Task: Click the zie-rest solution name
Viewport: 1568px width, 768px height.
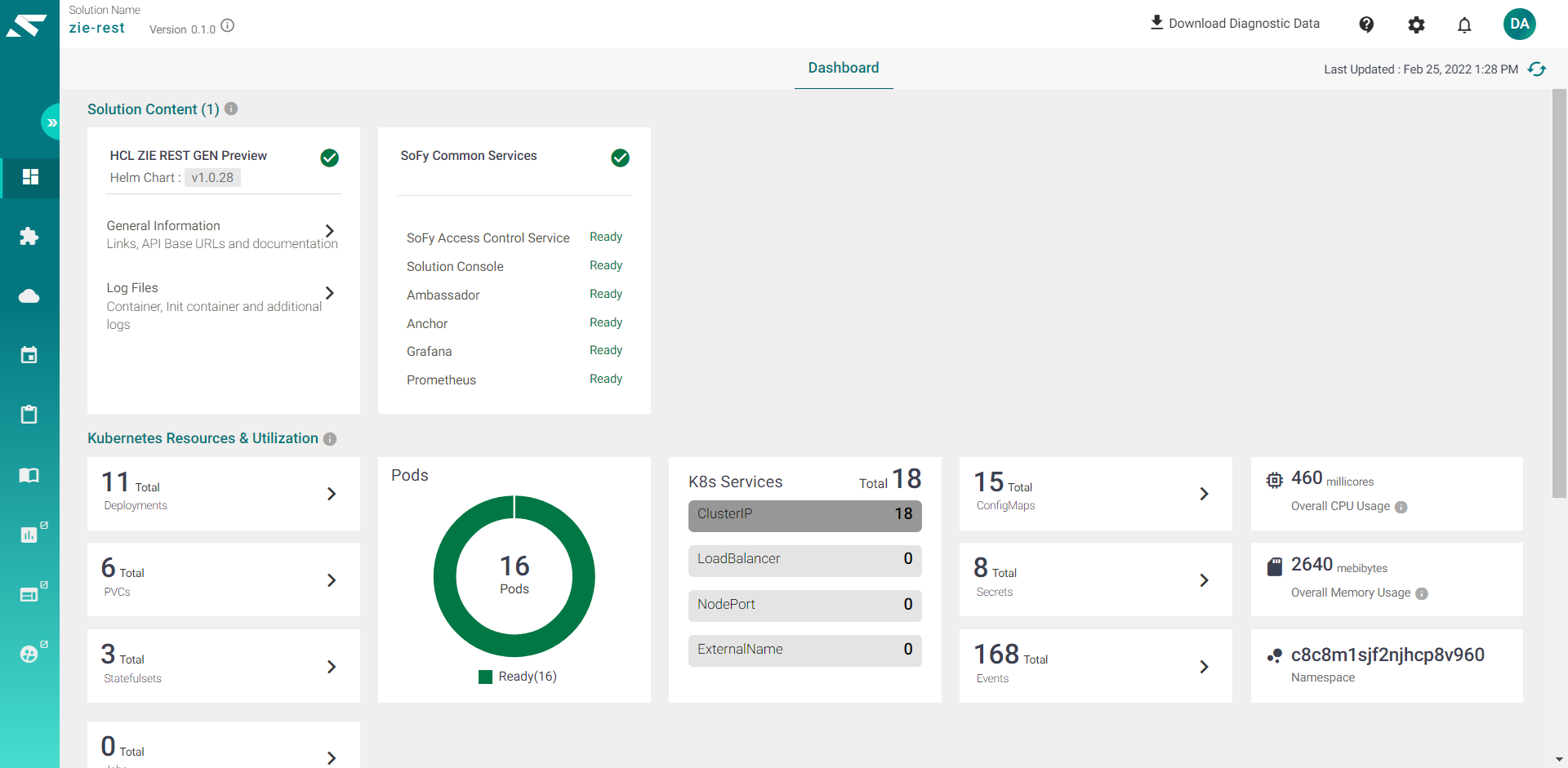Action: pyautogui.click(x=97, y=28)
